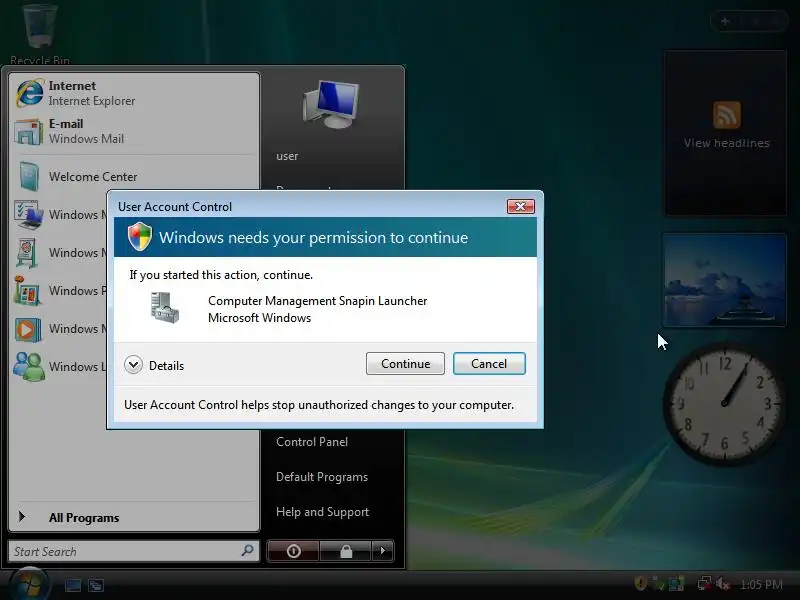
Task: Open Internet Explorer from the Start menu
Action: (134, 93)
